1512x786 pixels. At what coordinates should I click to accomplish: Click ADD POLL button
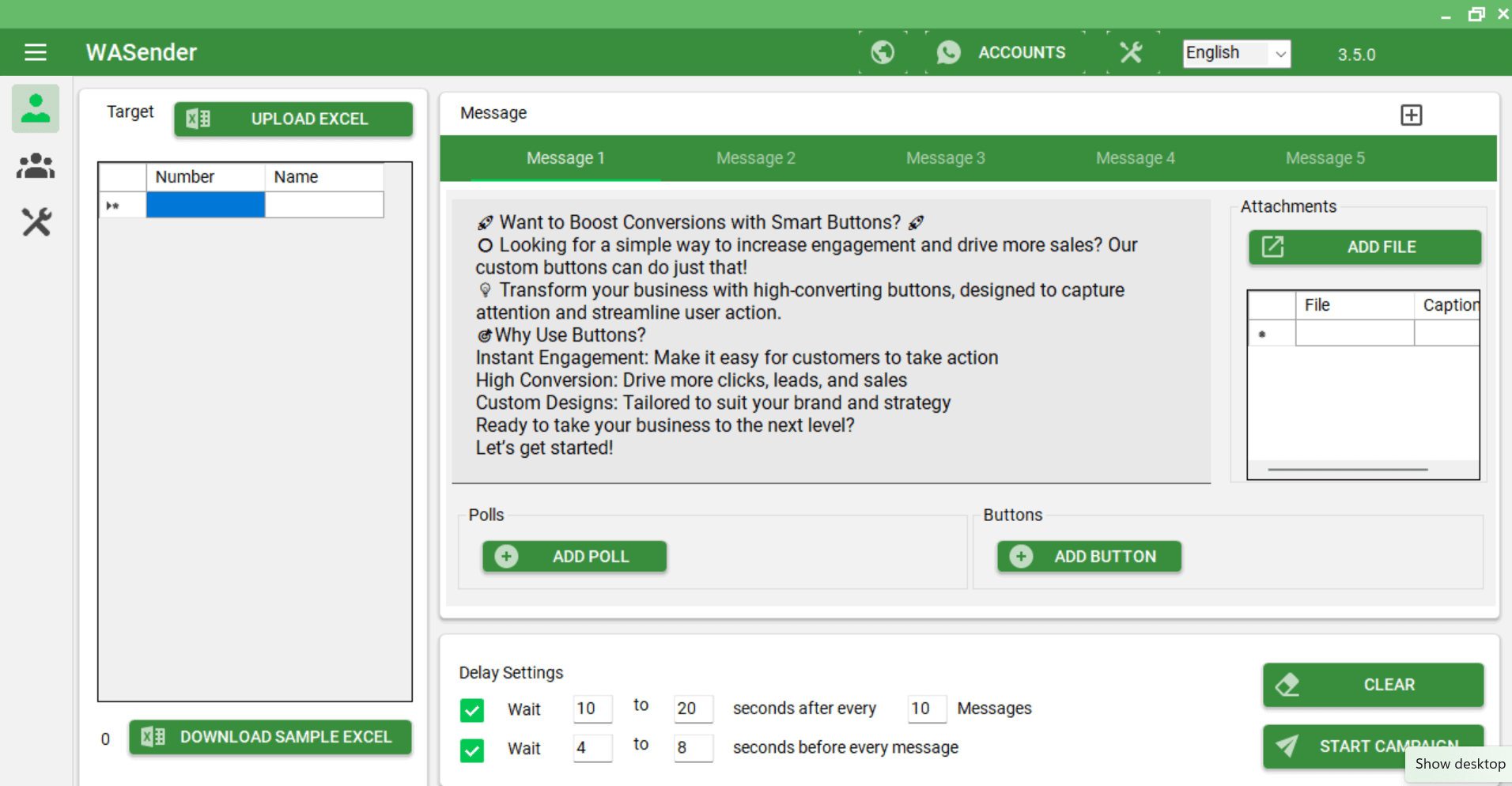[x=575, y=557]
